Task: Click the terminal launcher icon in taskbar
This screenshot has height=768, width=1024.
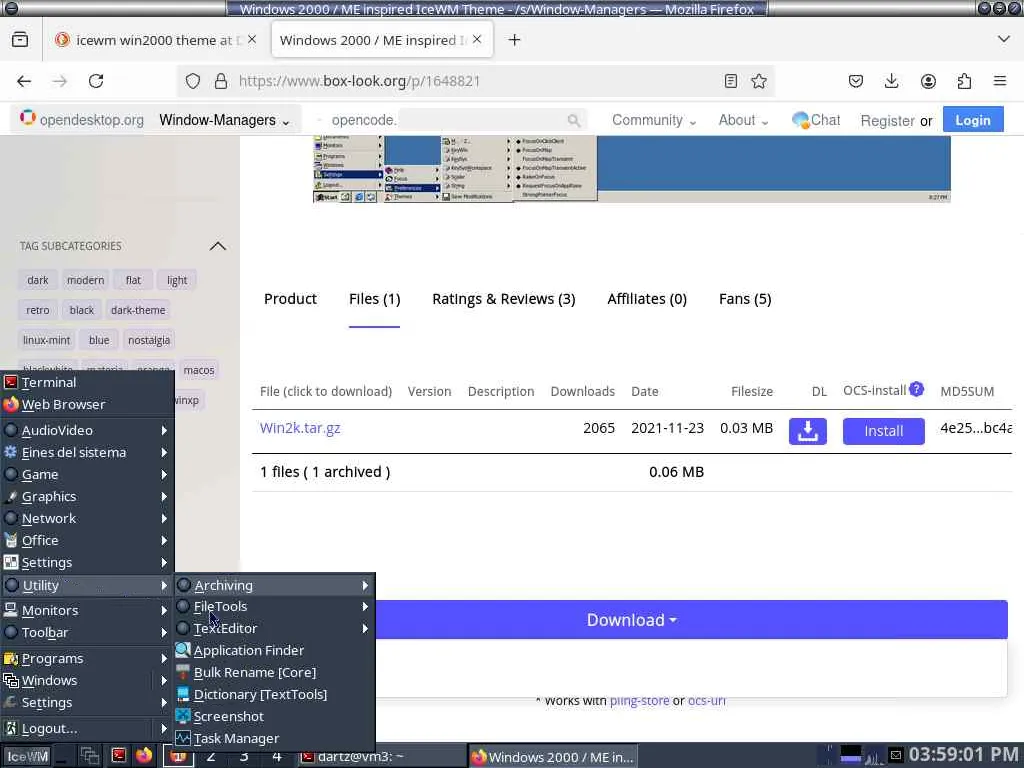Action: click(x=118, y=756)
